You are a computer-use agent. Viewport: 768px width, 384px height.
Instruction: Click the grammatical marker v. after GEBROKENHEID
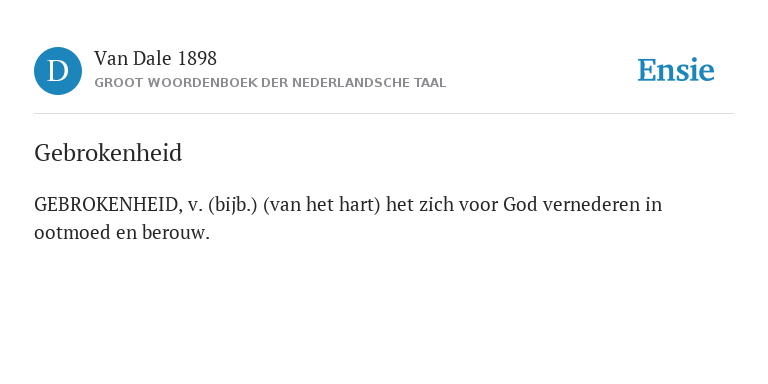[195, 206]
